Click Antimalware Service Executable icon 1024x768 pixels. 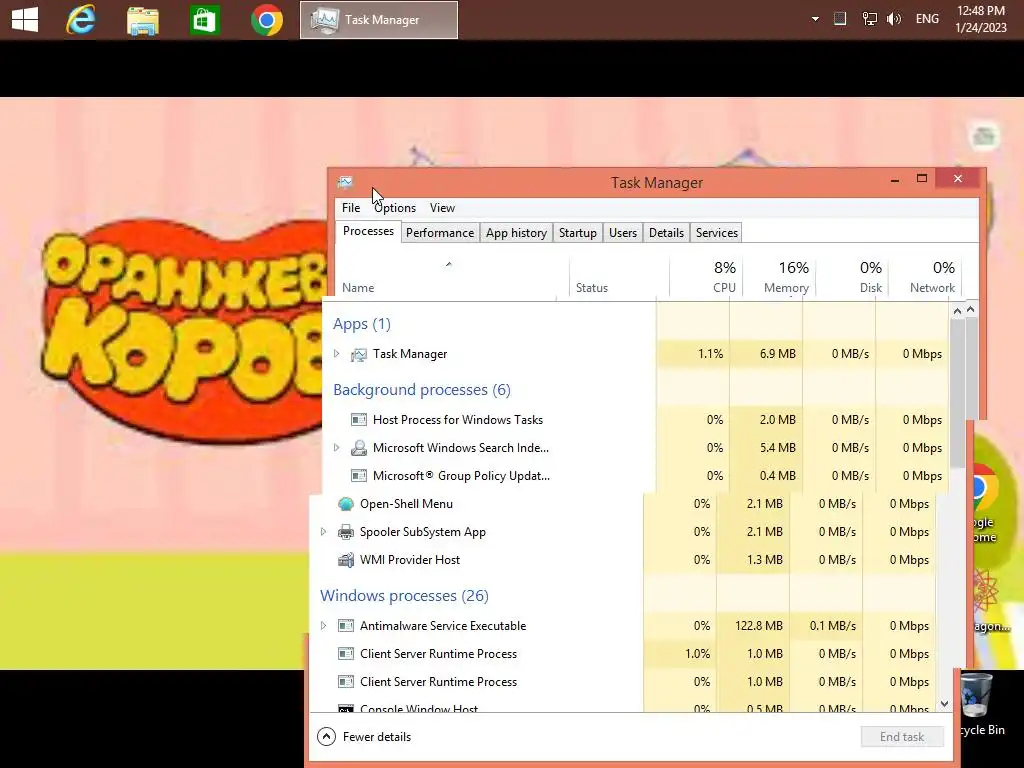pyautogui.click(x=345, y=626)
